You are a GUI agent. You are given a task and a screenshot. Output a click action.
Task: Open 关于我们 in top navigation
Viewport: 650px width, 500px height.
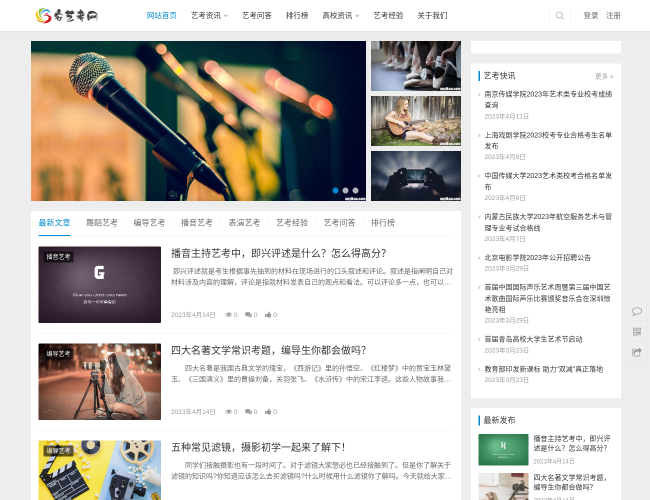432,16
